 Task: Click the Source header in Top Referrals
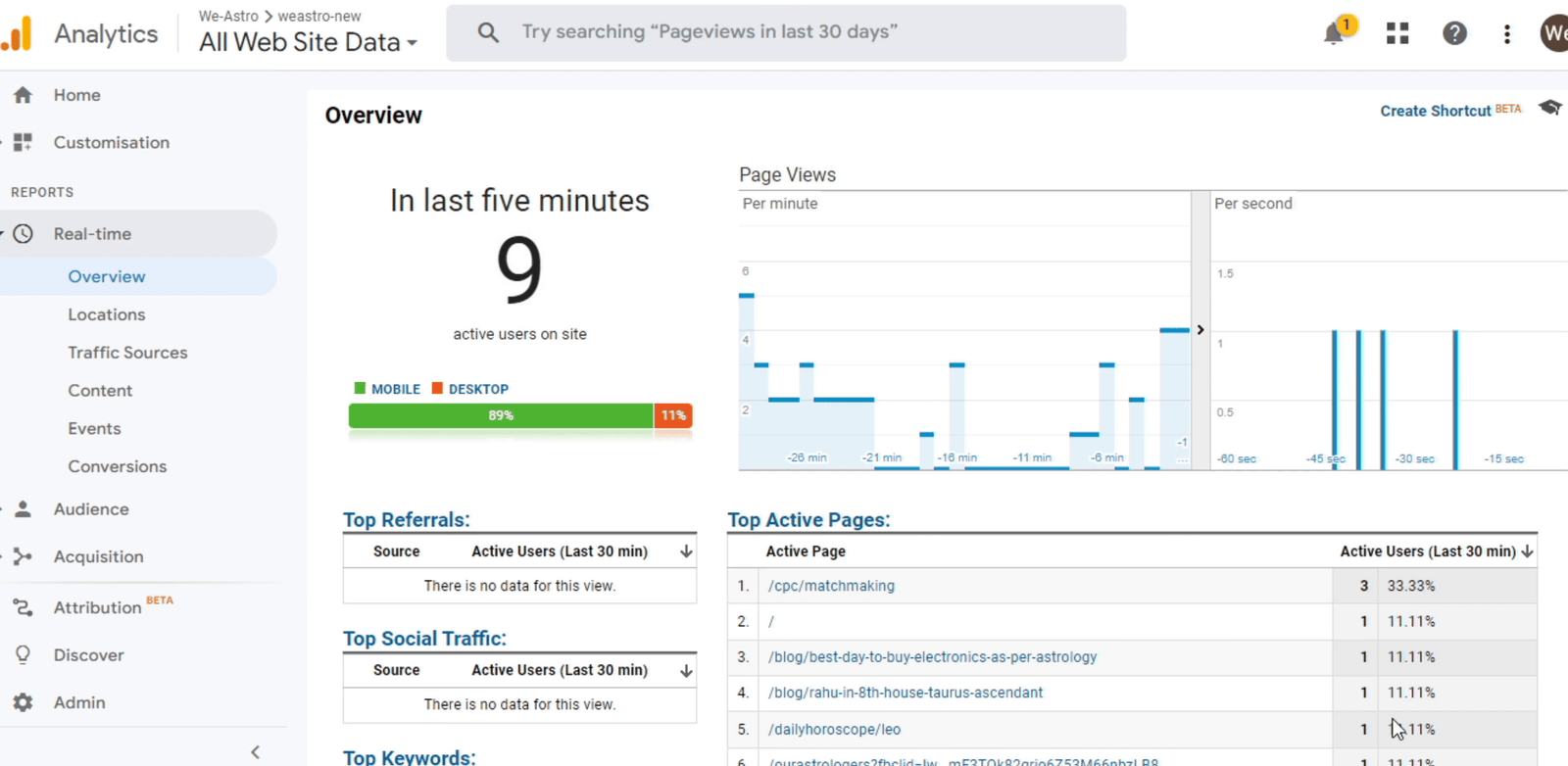[396, 551]
